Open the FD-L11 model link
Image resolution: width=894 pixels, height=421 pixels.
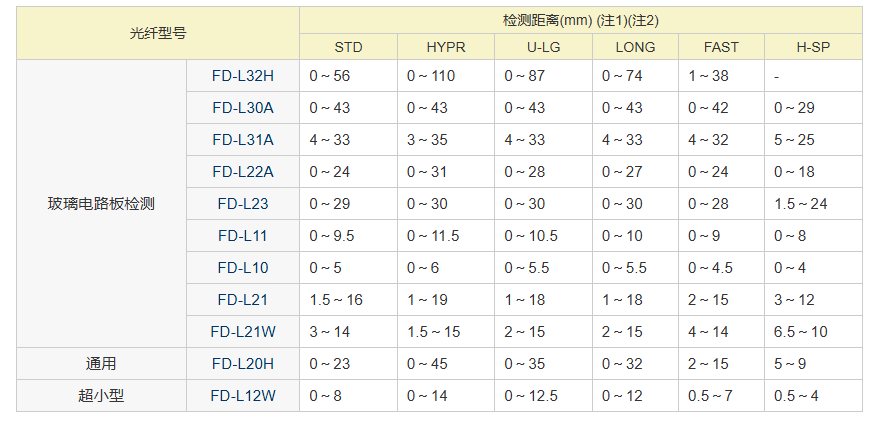tap(243, 236)
